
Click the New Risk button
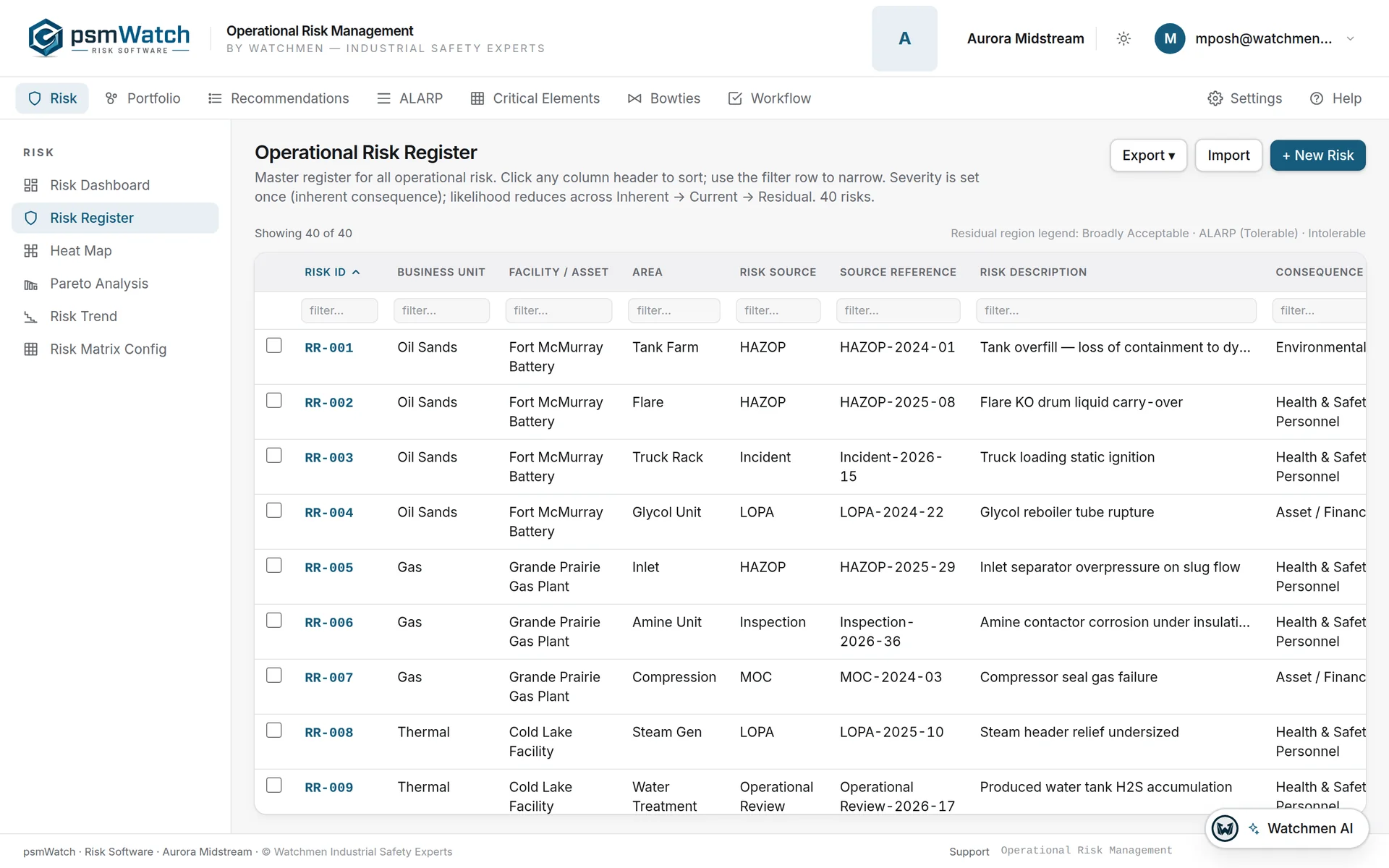1317,156
